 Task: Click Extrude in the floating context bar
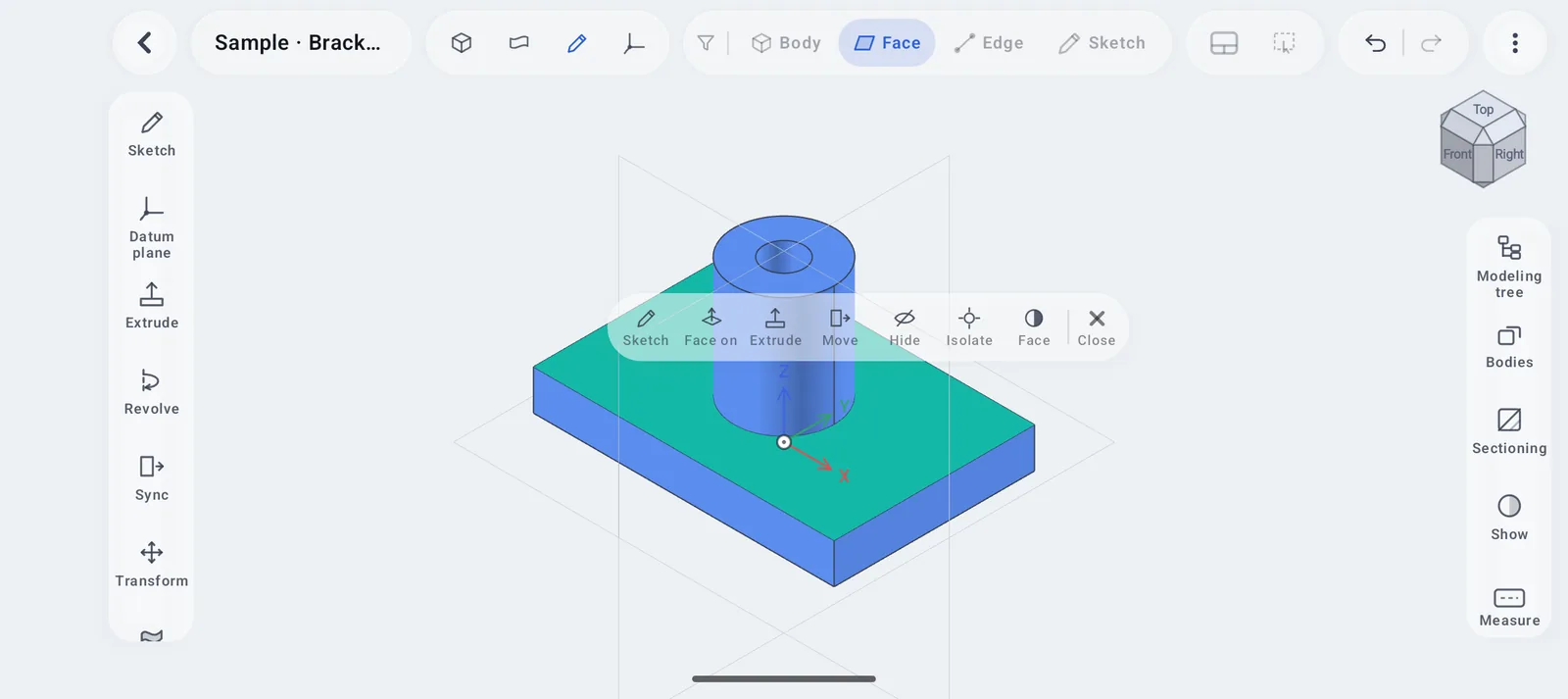tap(775, 327)
